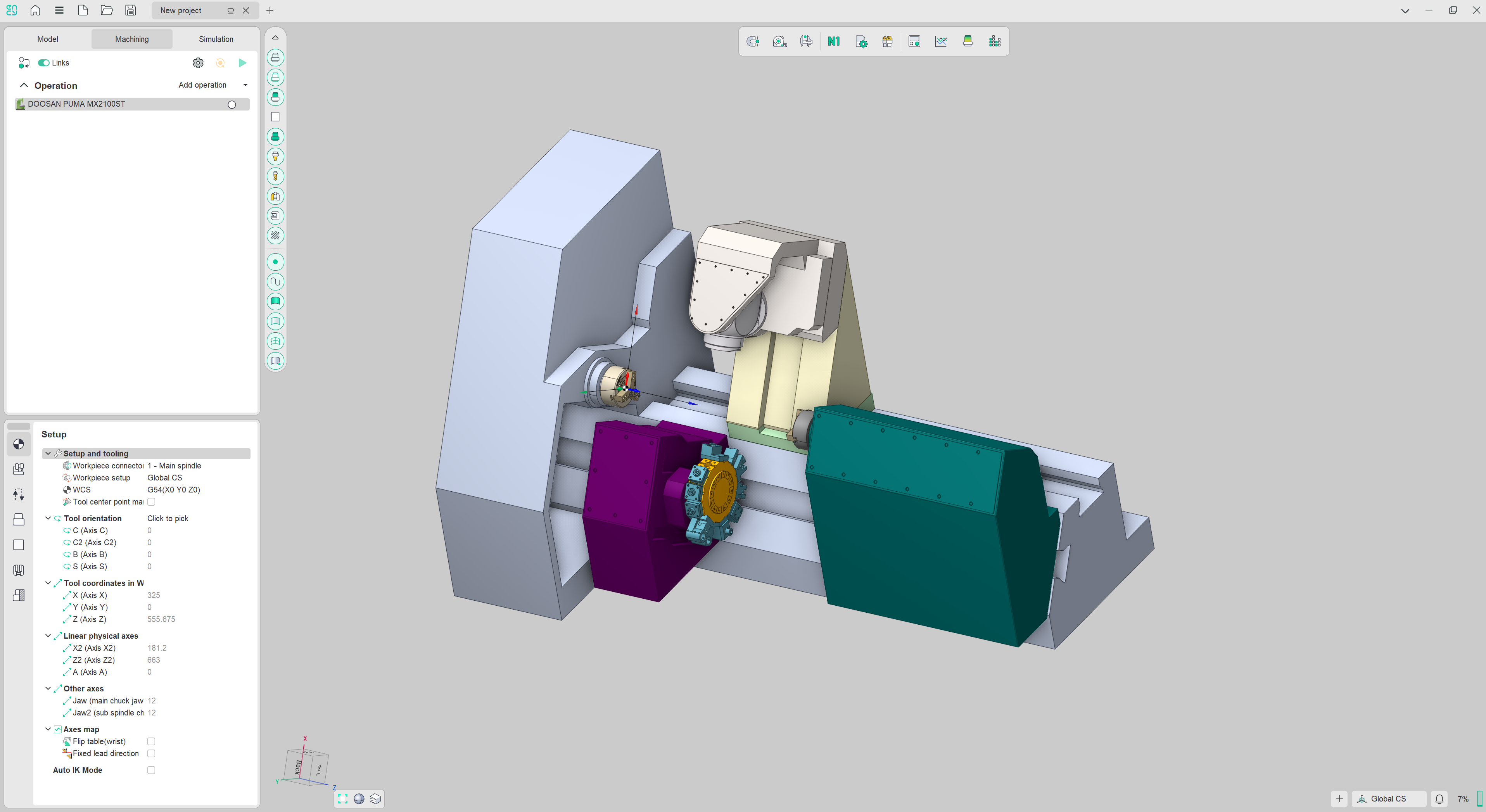
Task: Enable Fixed lead direction checkbox
Action: [x=151, y=754]
